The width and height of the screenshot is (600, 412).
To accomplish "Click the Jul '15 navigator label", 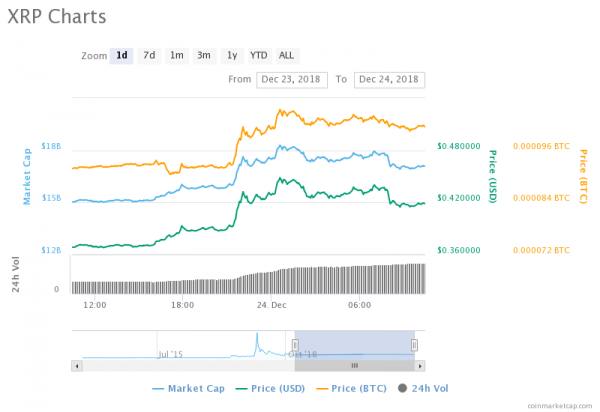I will pos(170,354).
